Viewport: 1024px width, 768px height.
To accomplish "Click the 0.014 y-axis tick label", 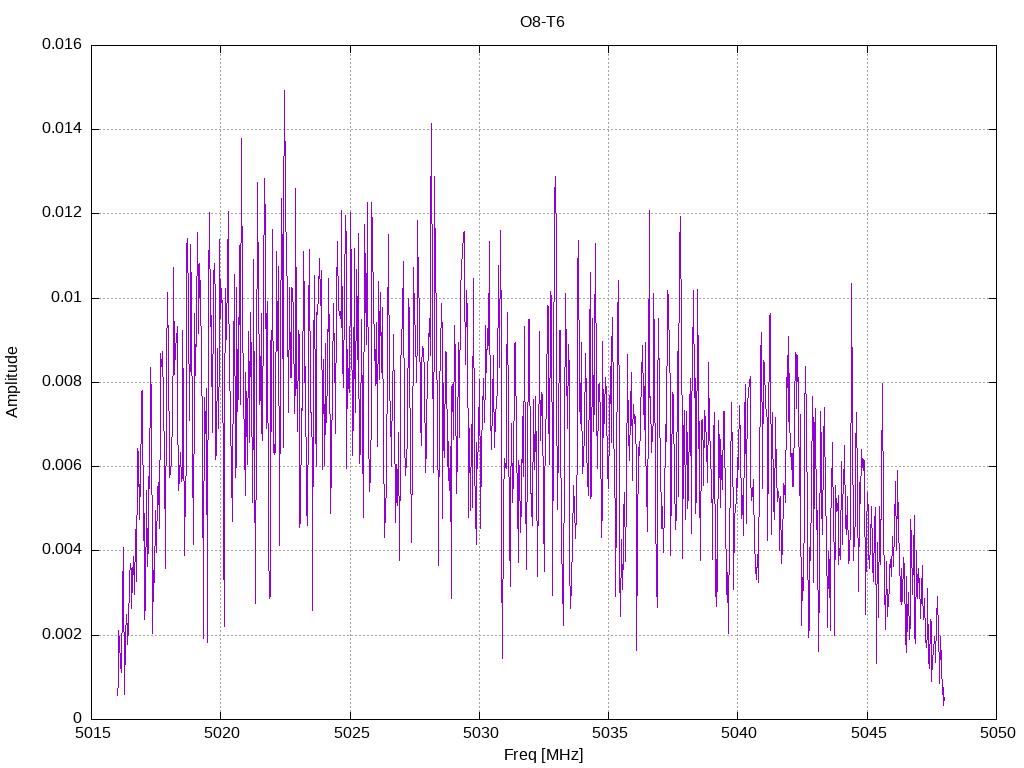I will coord(62,129).
